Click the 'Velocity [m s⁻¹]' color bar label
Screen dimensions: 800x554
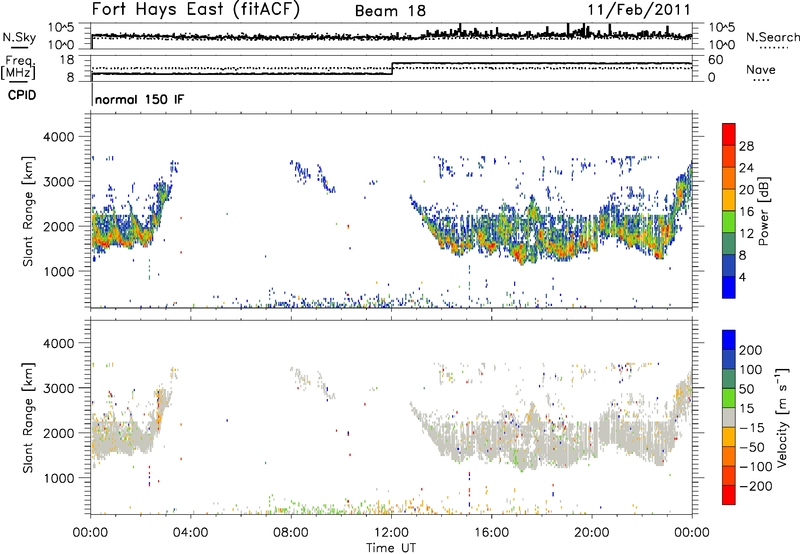tap(781, 417)
